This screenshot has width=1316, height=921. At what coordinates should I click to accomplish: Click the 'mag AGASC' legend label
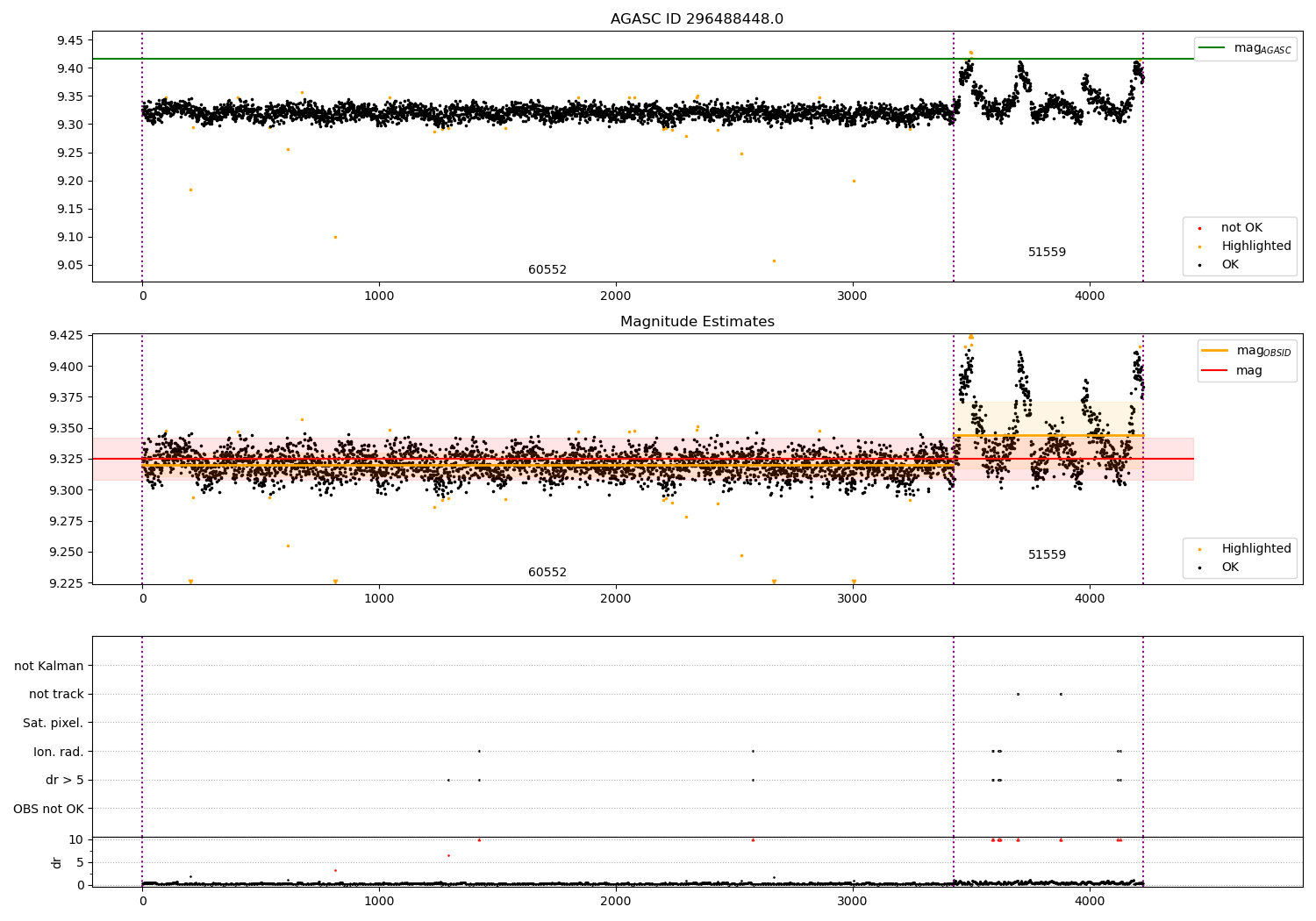tap(1262, 48)
